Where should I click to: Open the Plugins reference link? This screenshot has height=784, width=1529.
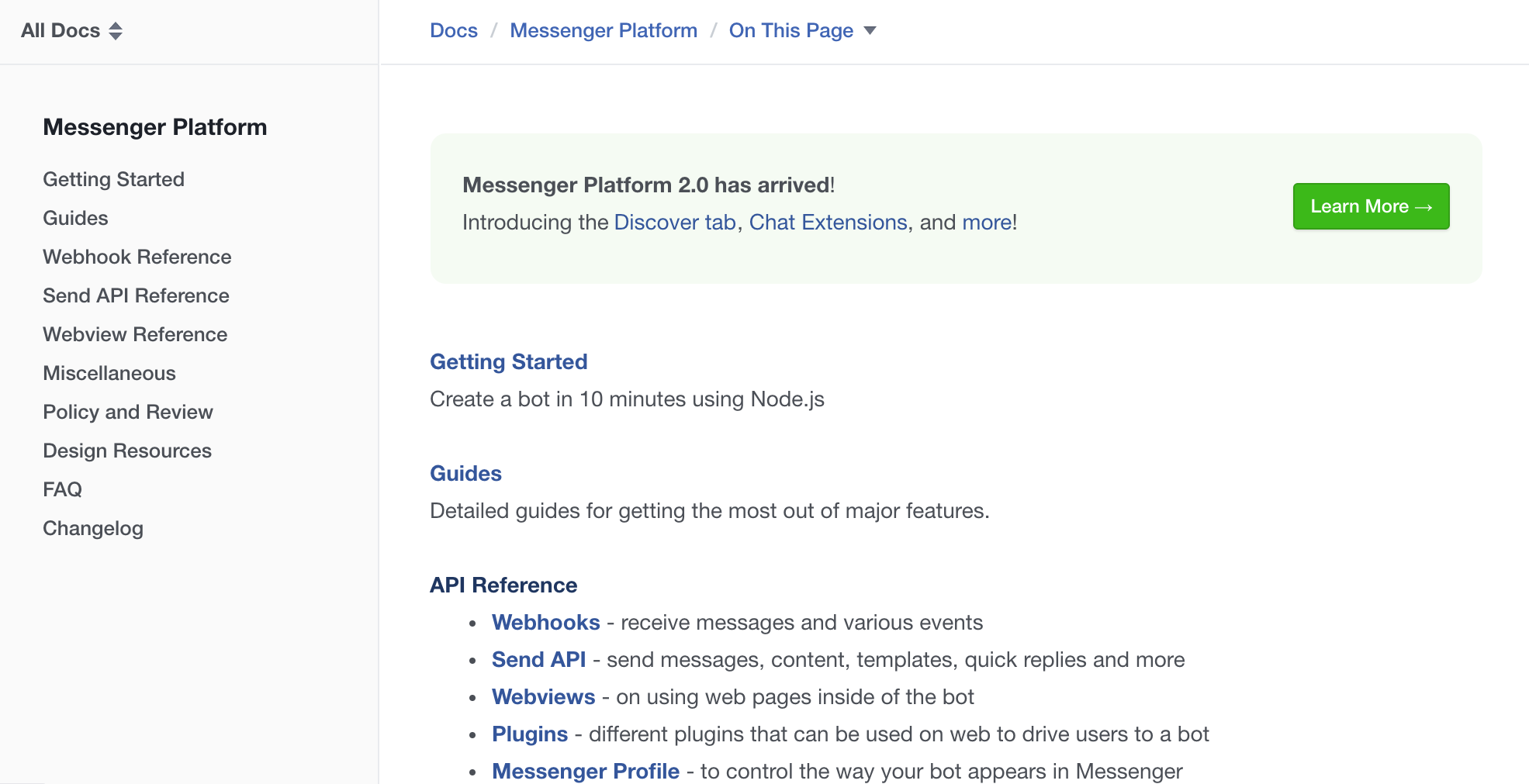point(530,734)
